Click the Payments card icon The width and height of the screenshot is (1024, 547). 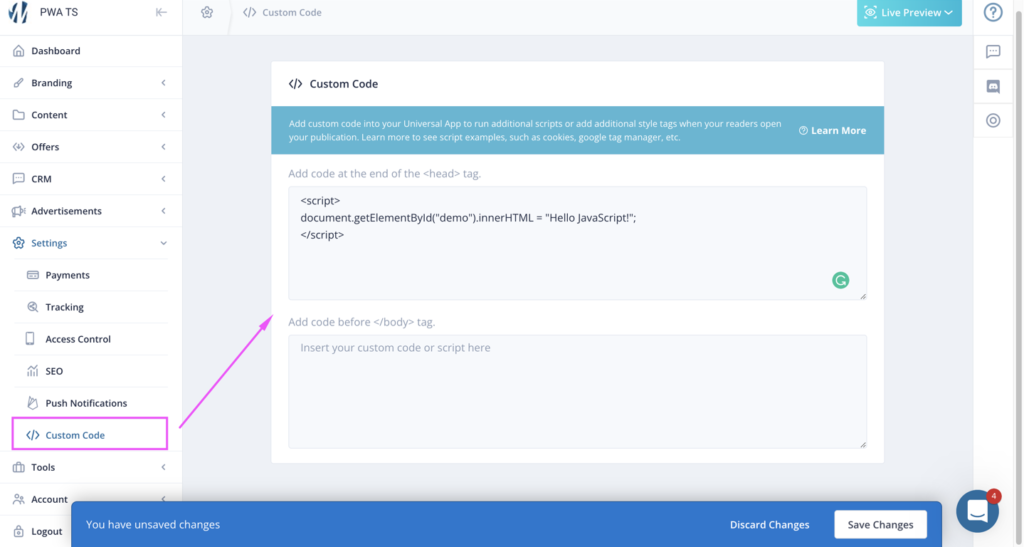(x=33, y=275)
